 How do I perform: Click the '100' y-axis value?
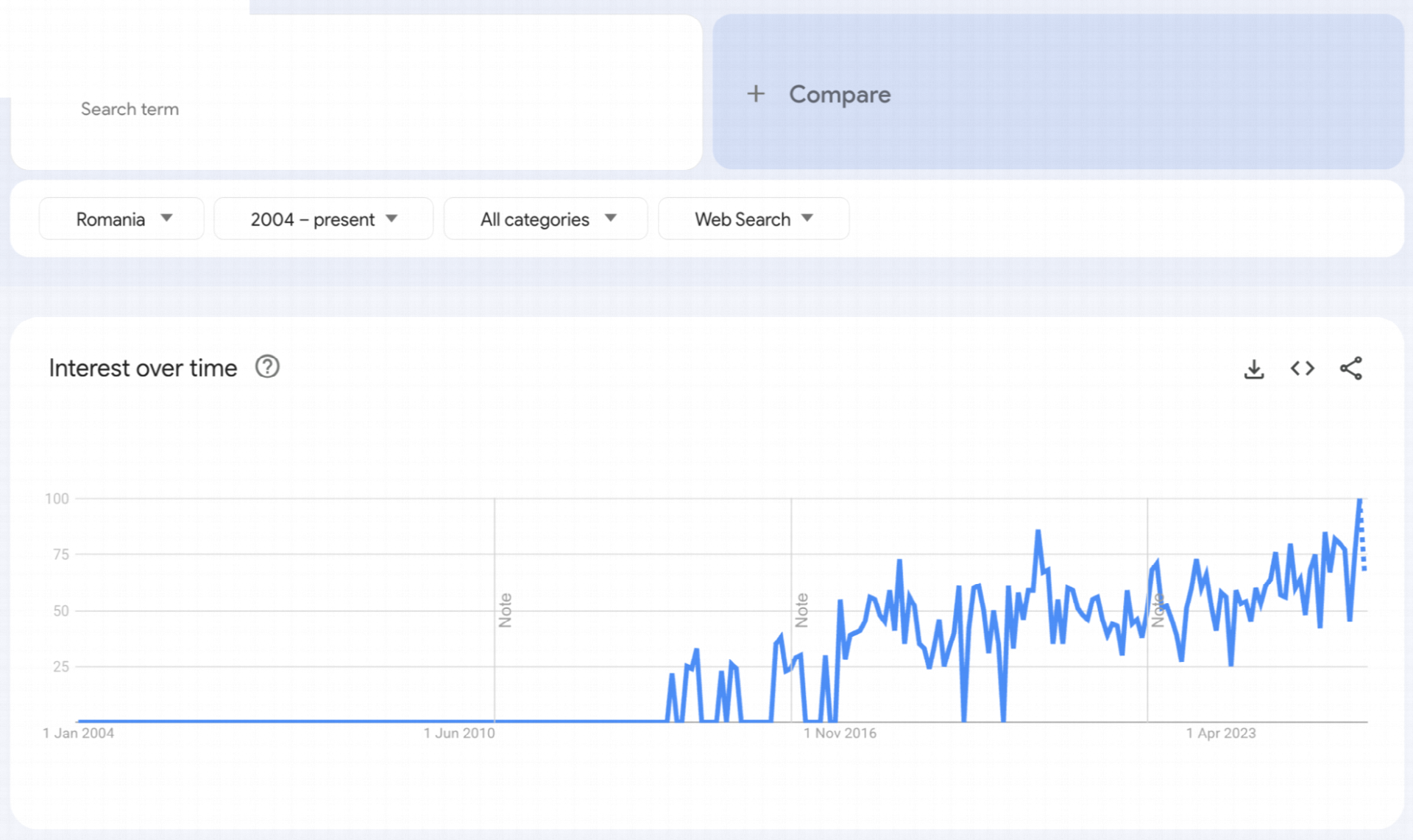tap(57, 499)
